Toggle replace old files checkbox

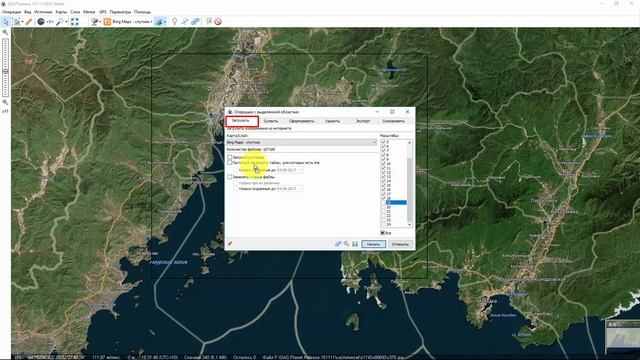click(x=230, y=177)
